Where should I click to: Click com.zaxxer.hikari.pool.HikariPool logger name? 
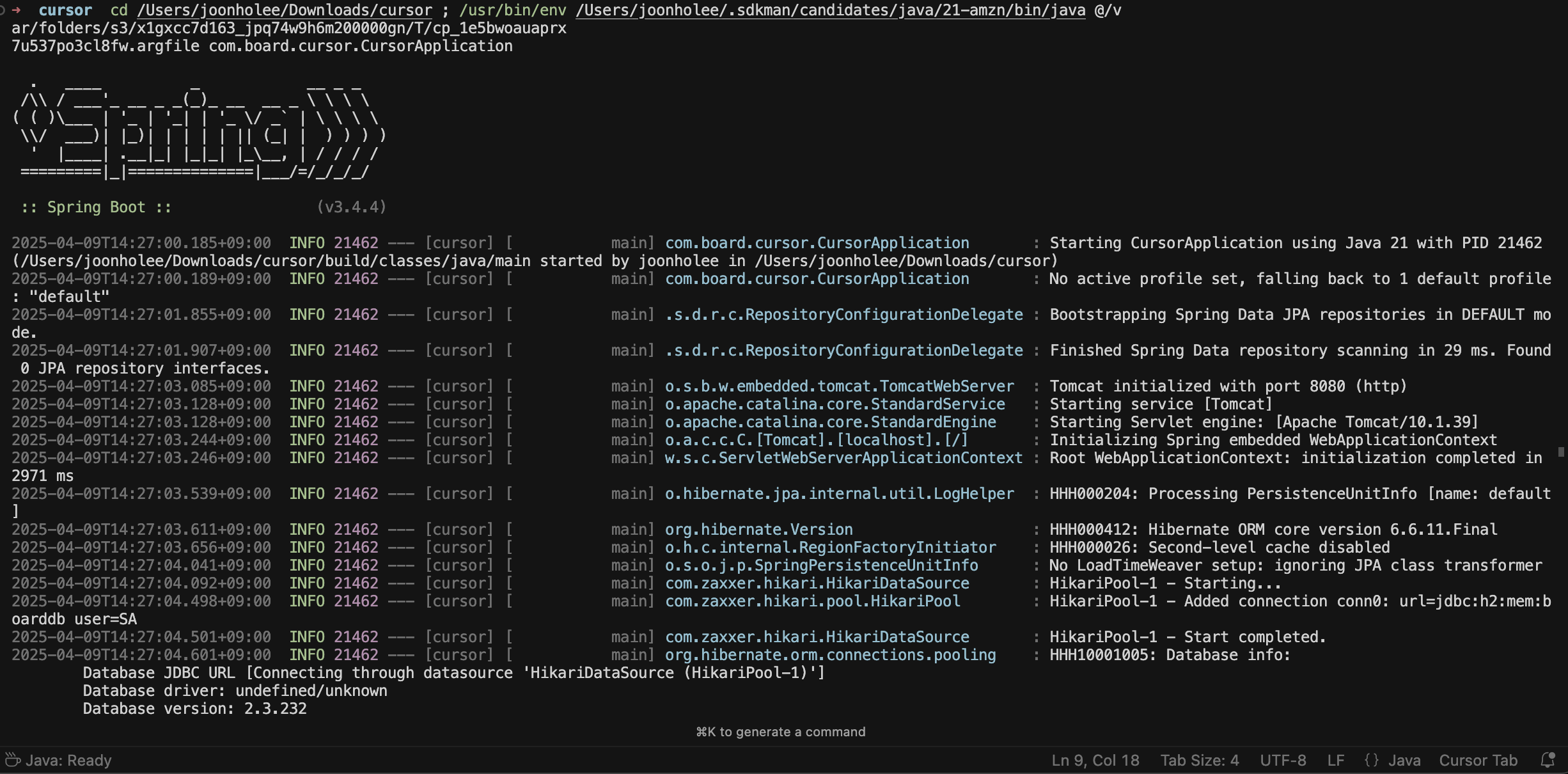[812, 601]
